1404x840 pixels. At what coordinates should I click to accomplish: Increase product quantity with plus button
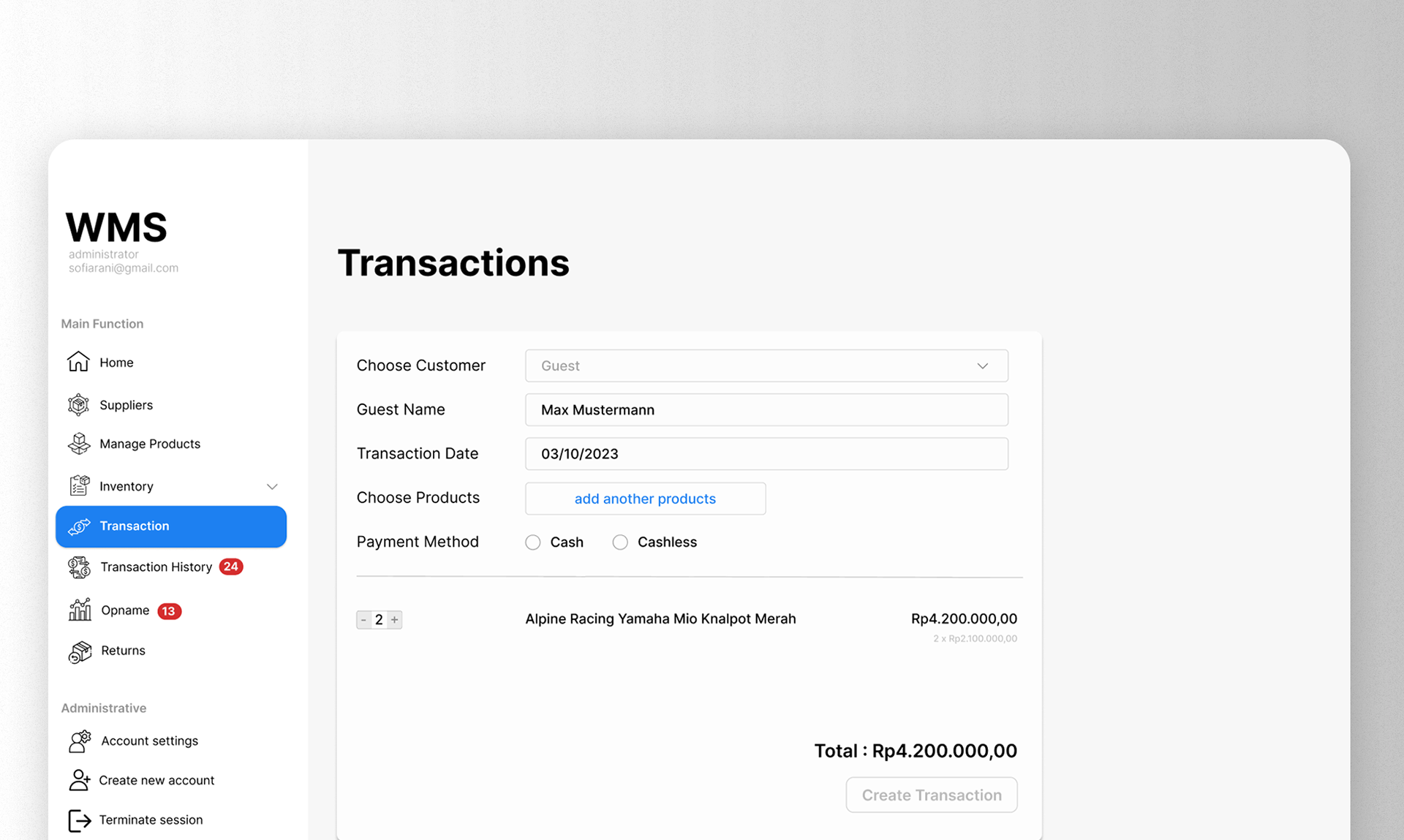(x=395, y=620)
